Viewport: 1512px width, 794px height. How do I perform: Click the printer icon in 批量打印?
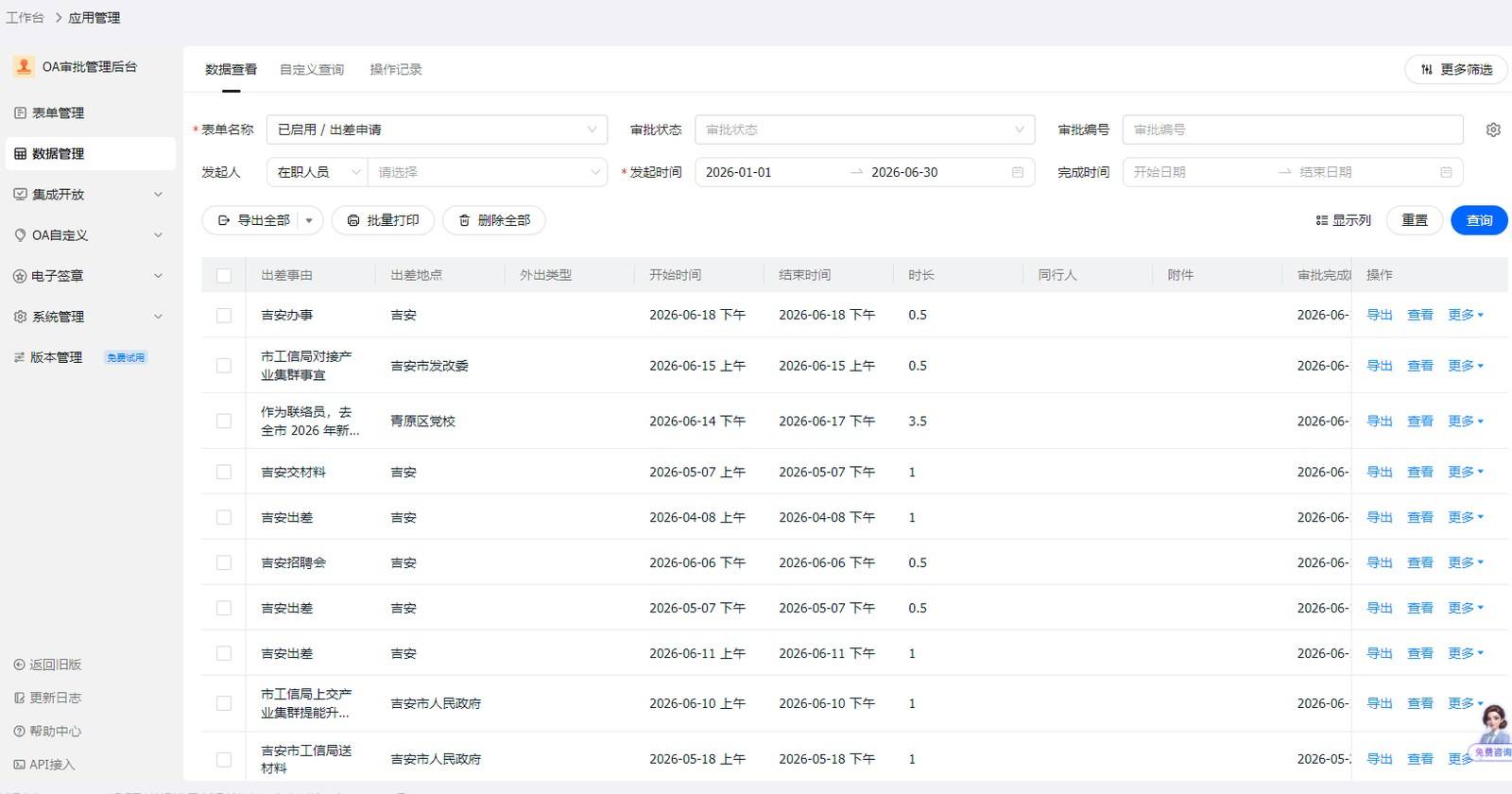pyautogui.click(x=353, y=220)
